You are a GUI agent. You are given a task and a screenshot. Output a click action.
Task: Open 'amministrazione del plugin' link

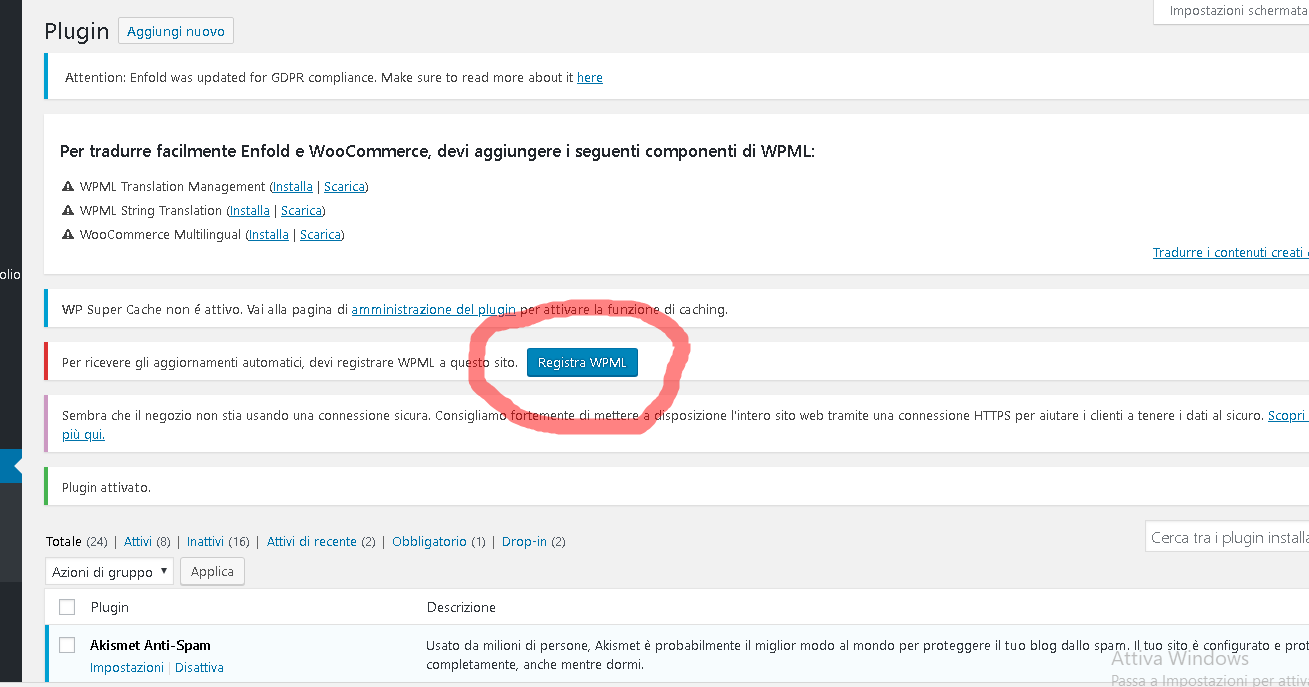pos(434,309)
